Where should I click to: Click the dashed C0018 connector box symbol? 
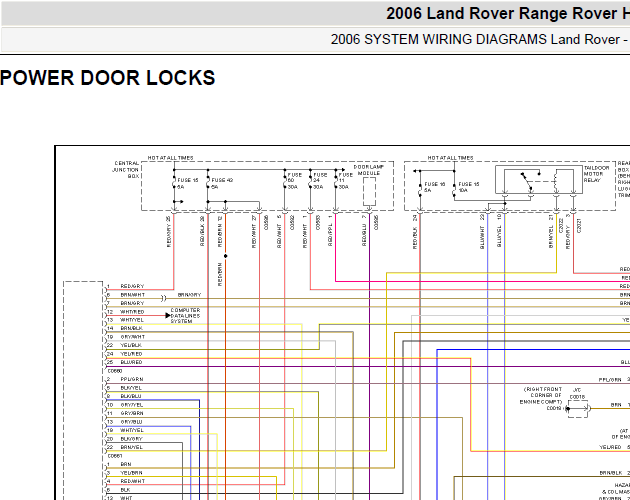tap(578, 409)
